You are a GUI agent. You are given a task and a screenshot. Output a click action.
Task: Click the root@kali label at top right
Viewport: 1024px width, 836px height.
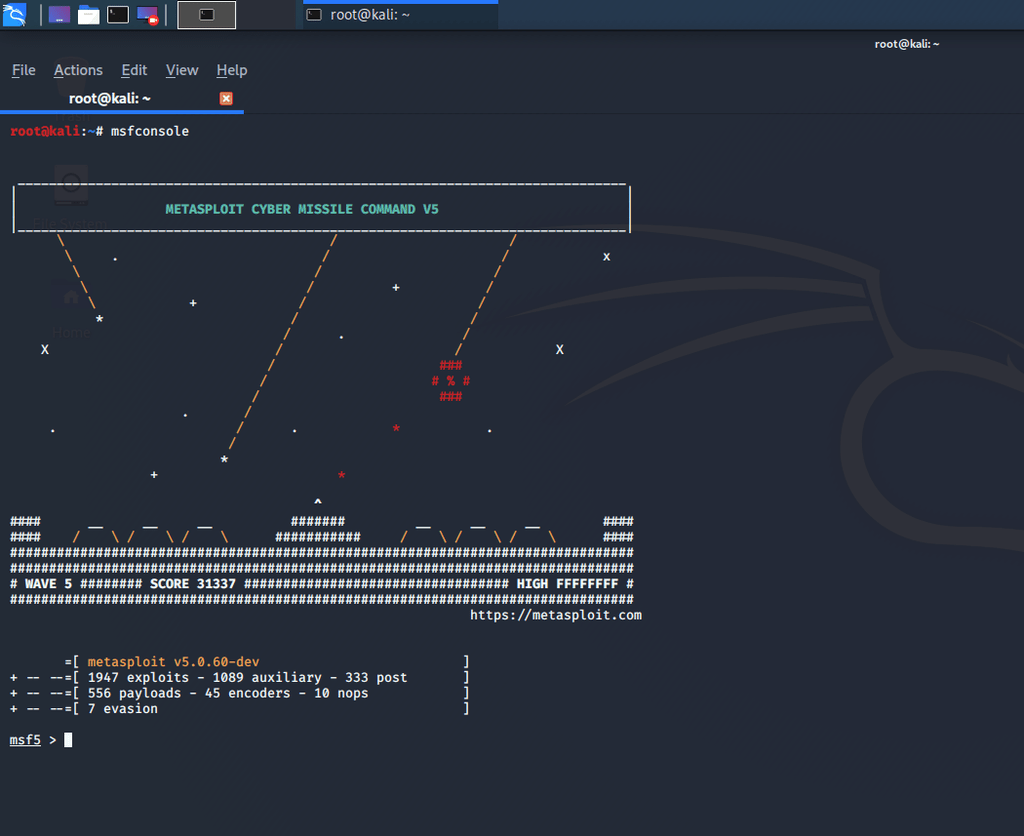coord(907,43)
